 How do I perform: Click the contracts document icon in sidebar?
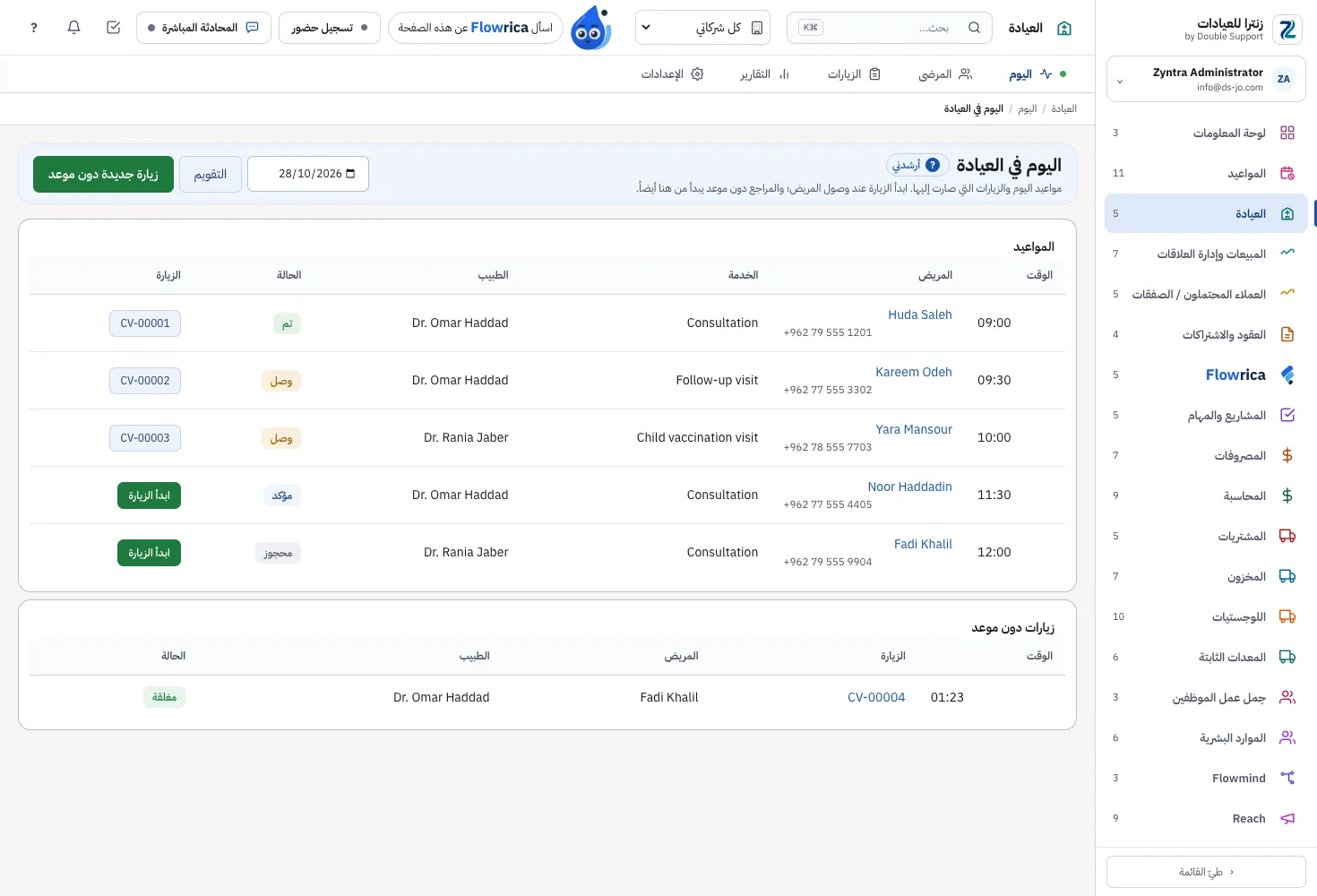point(1287,334)
